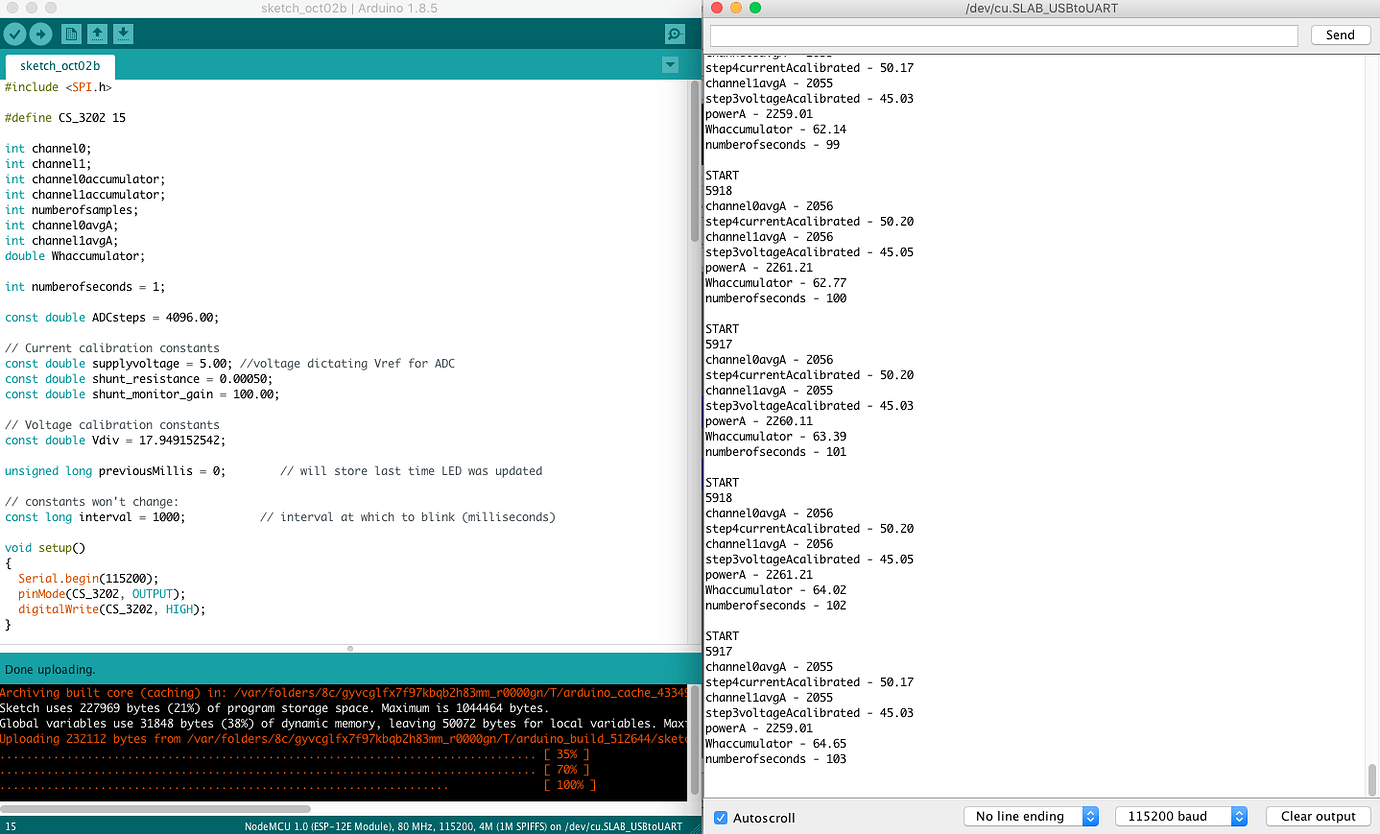The image size is (1380, 834).
Task: Click the Verify sketch checkmark icon
Action: pos(15,34)
